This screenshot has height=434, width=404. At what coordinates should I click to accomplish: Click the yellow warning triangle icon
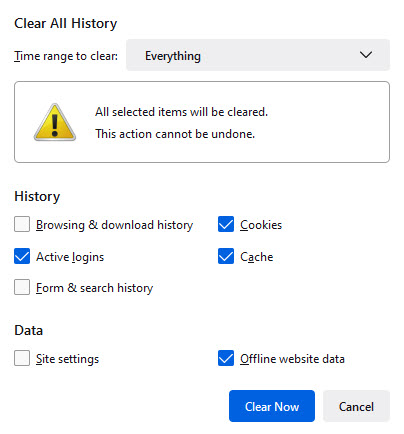(55, 122)
